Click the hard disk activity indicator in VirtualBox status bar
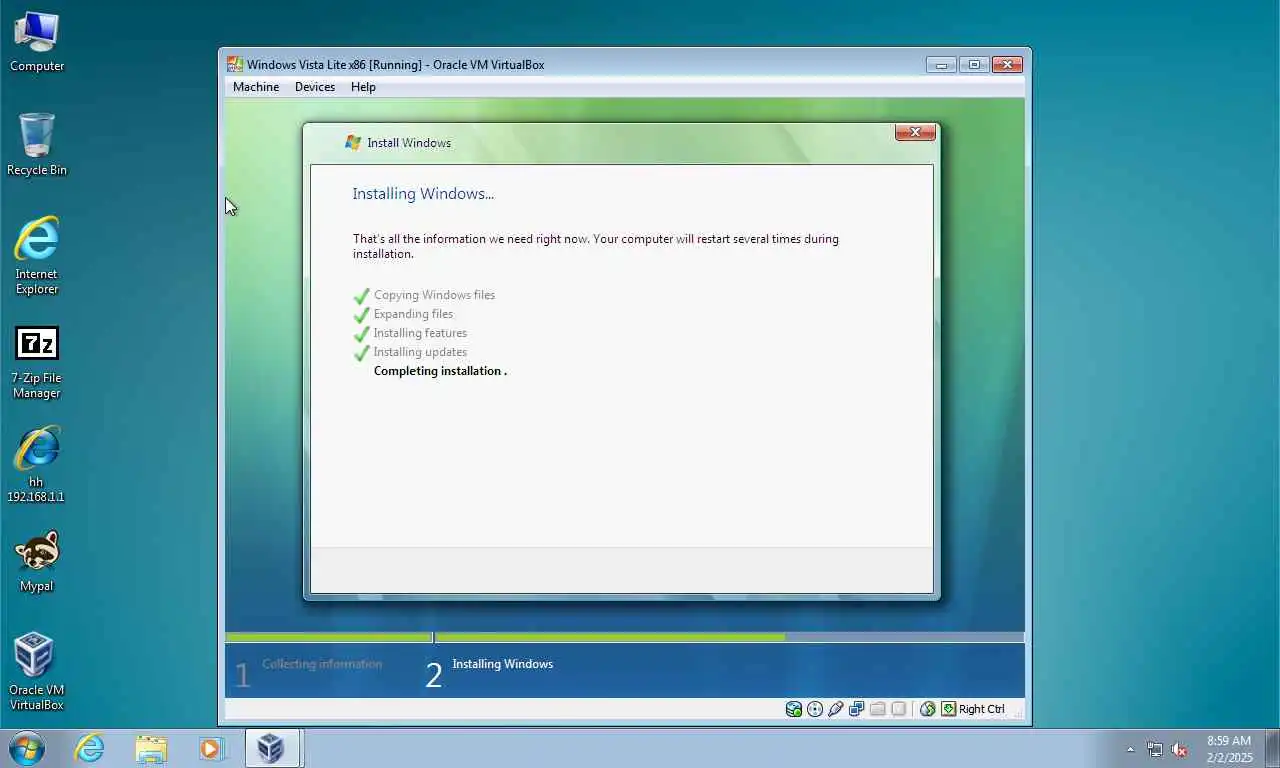 click(x=794, y=709)
